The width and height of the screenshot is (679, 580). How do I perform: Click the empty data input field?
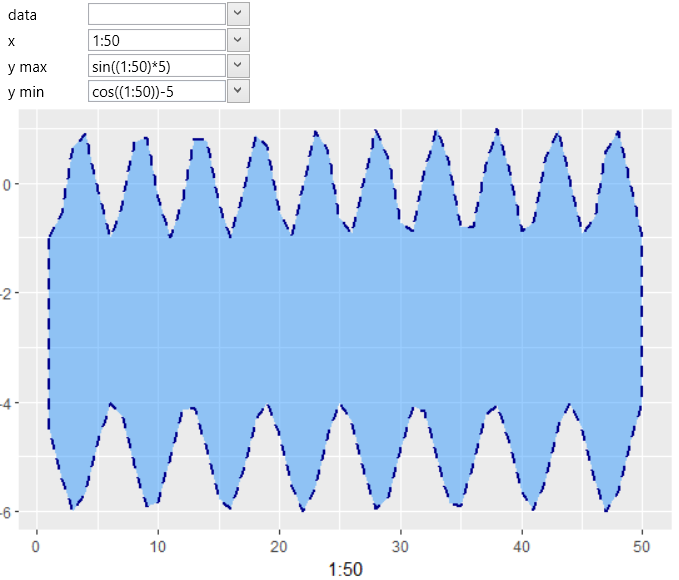[x=157, y=14]
